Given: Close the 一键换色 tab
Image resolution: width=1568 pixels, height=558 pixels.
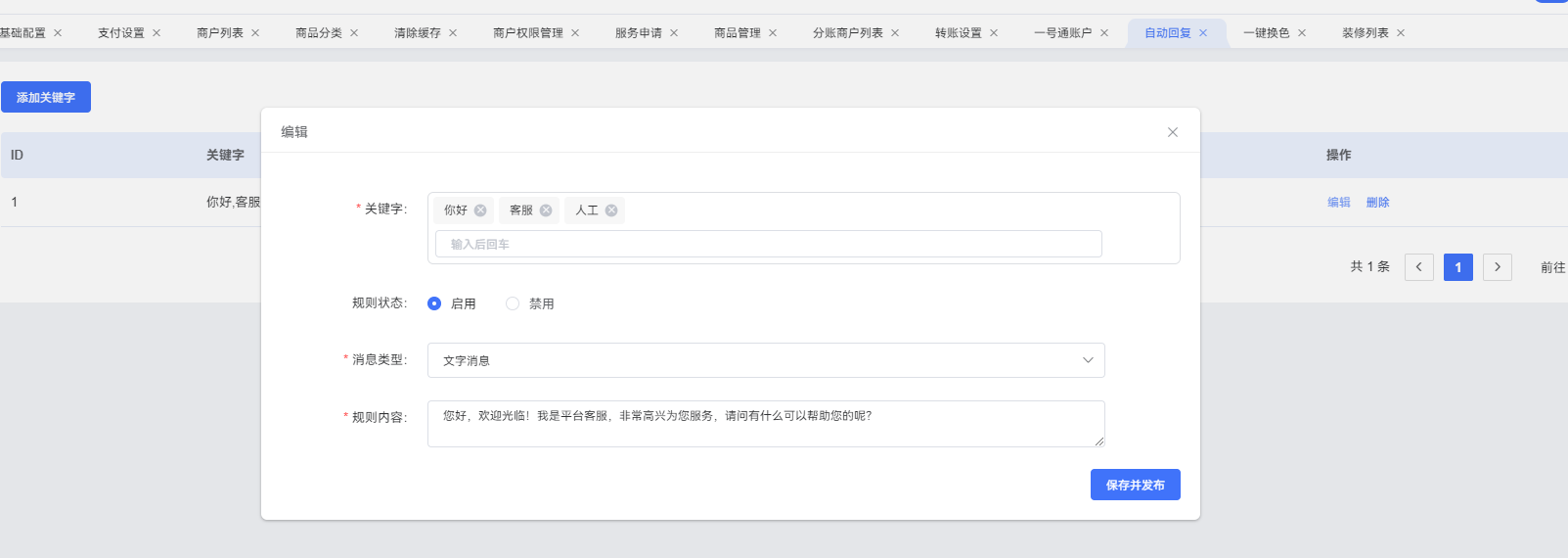Looking at the screenshot, I should [x=1302, y=33].
